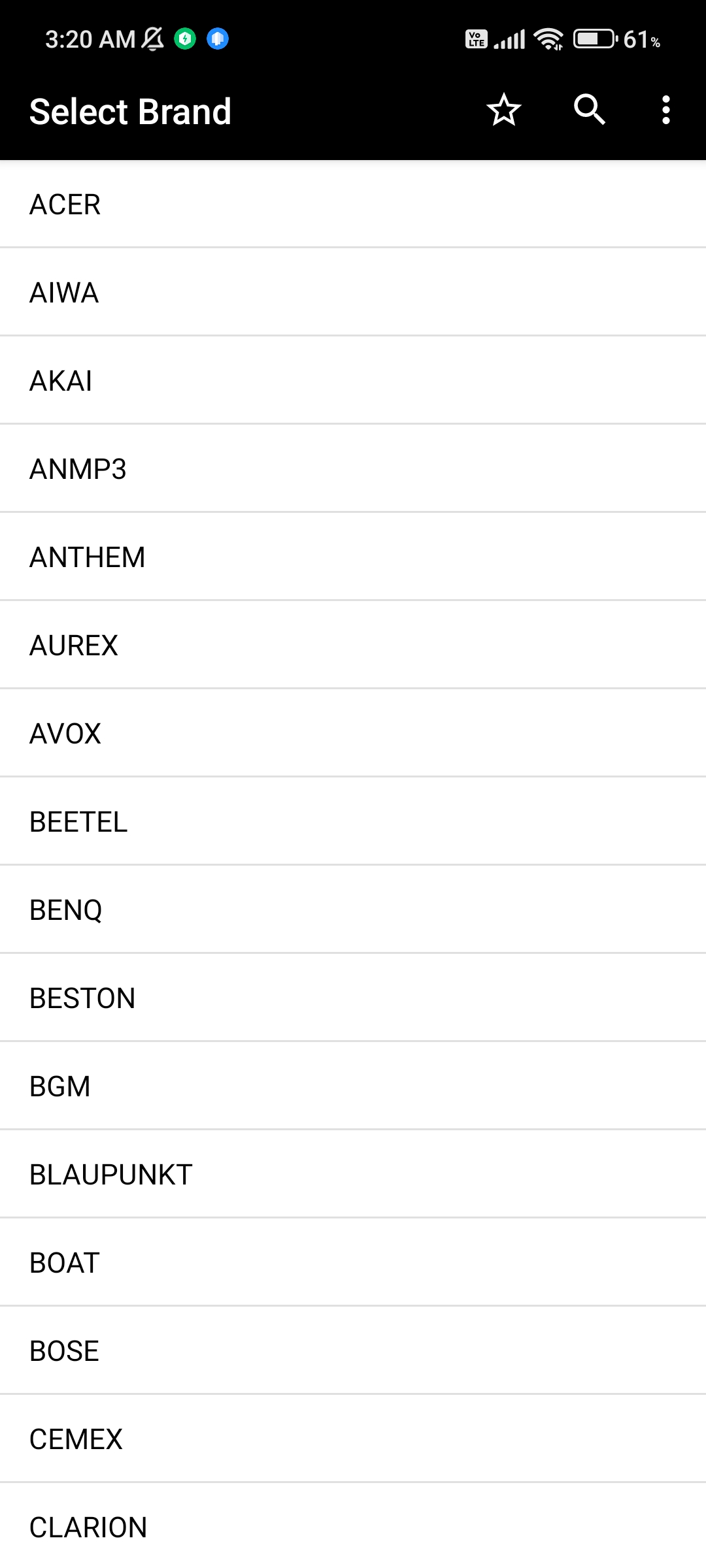Choose the AUREX brand

coord(353,645)
